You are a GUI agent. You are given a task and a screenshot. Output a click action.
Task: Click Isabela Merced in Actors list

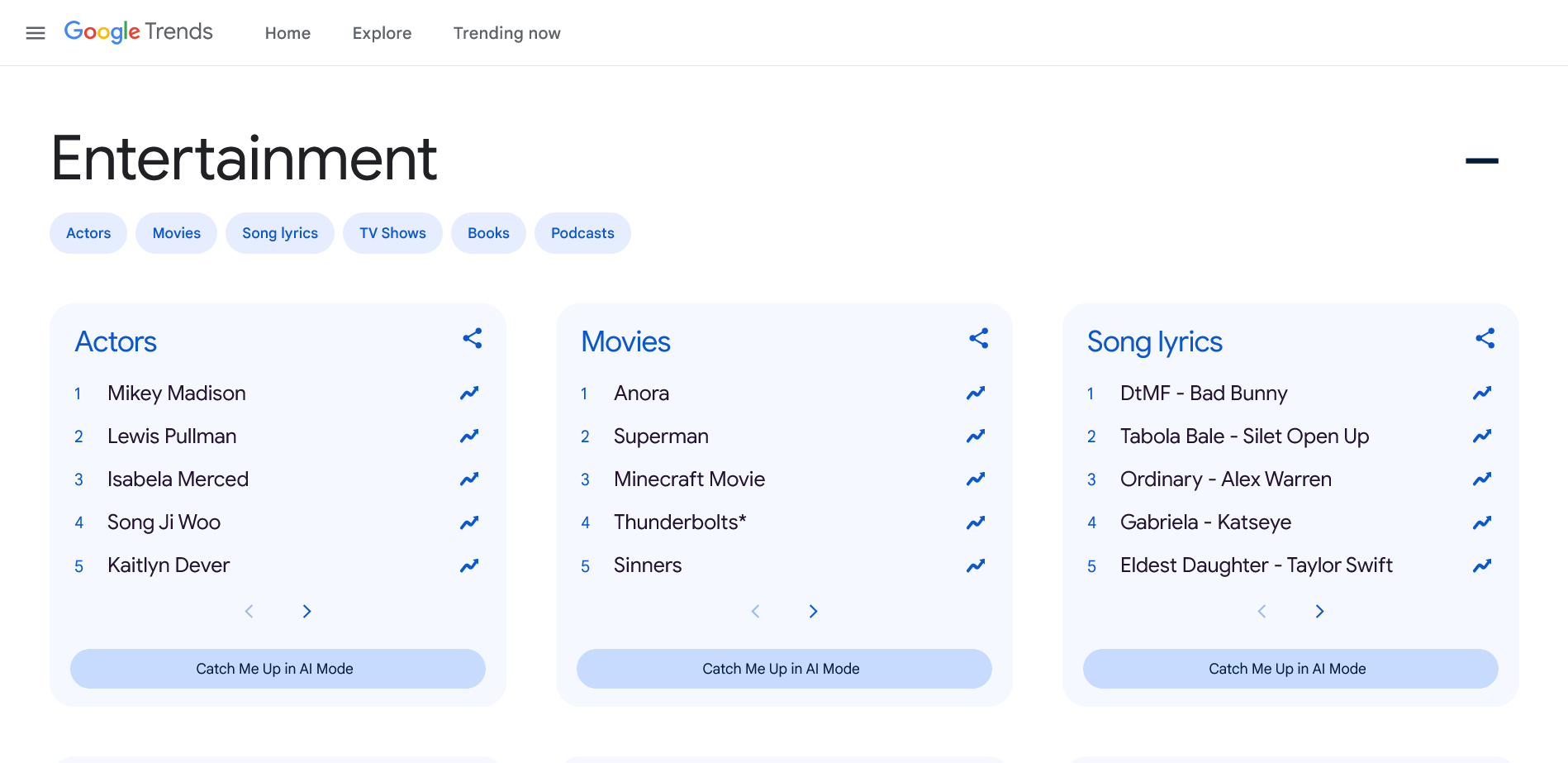pyautogui.click(x=178, y=479)
